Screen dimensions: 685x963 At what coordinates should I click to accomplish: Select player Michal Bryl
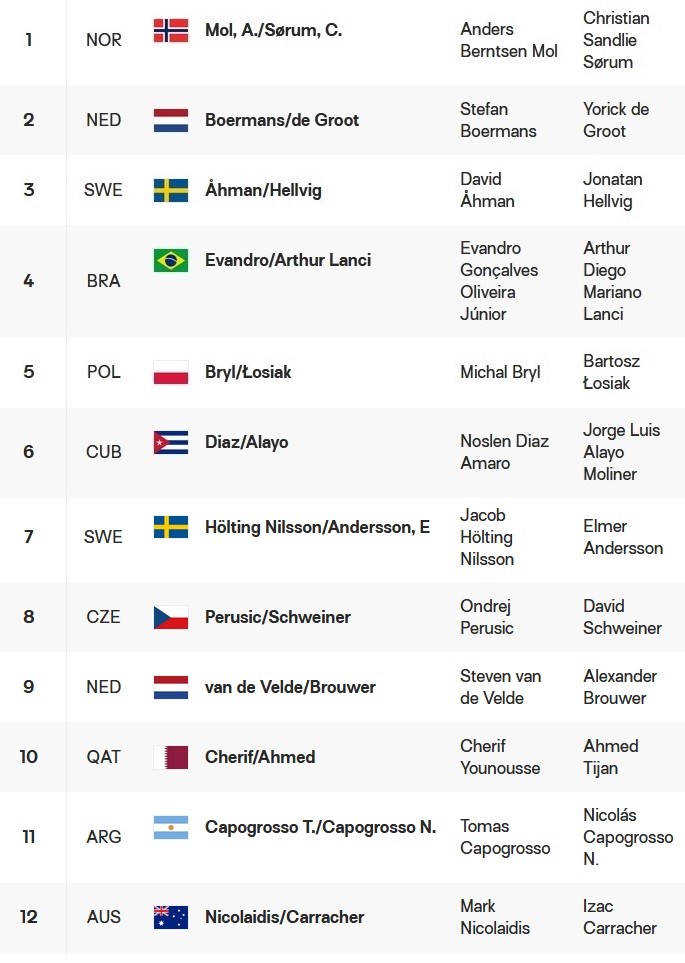pos(500,372)
